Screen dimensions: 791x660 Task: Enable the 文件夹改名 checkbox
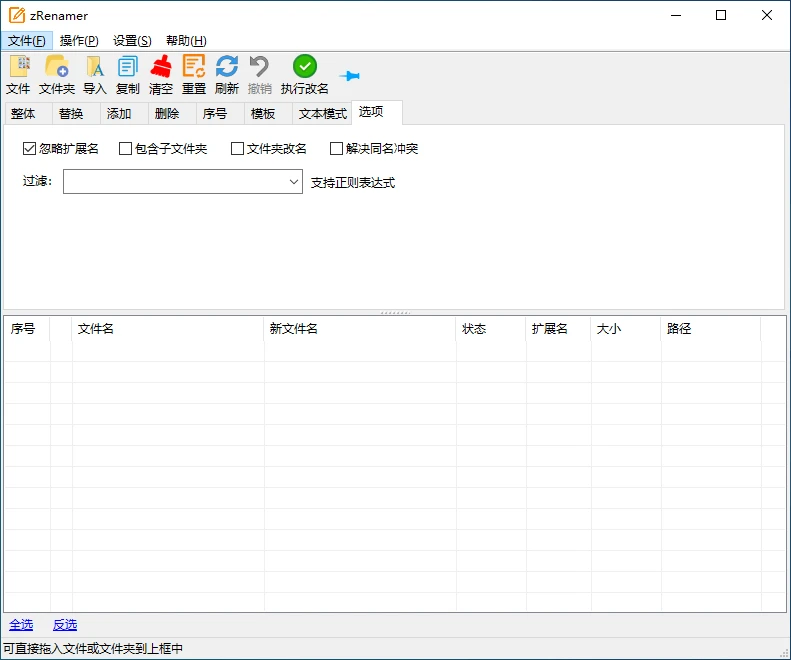237,149
